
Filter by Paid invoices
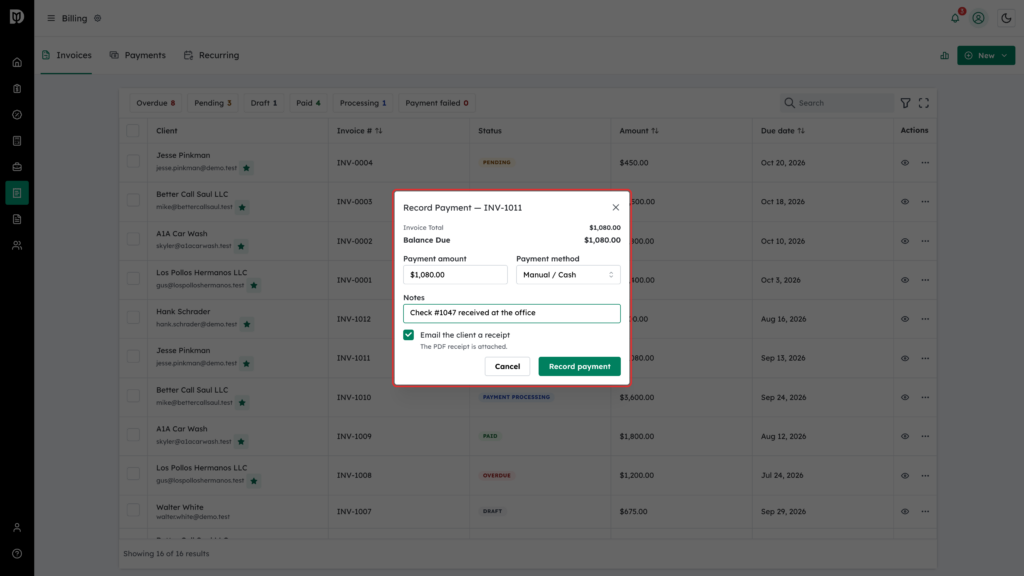point(308,103)
